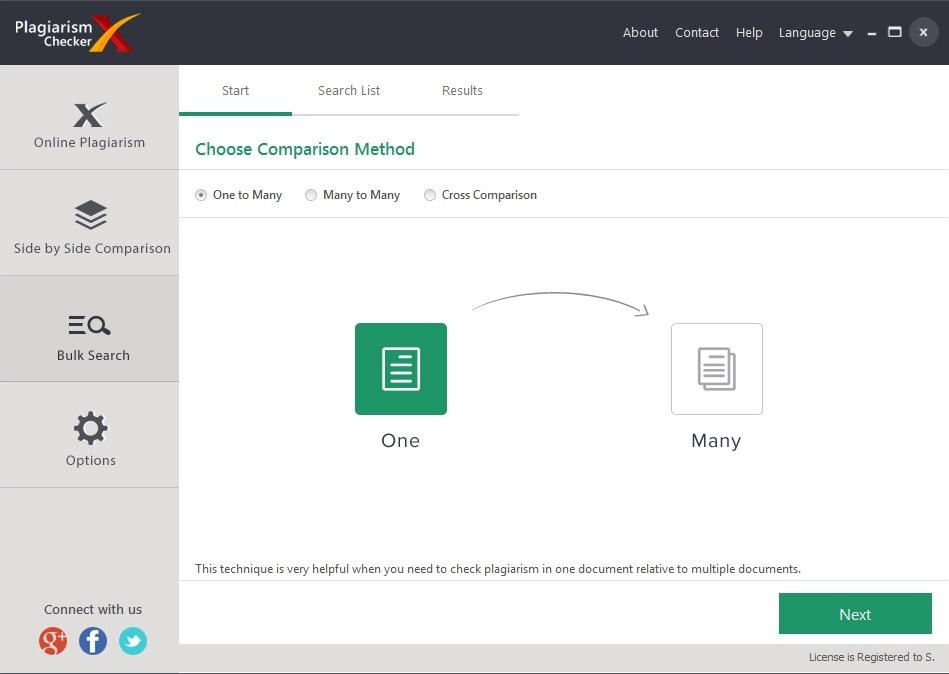Click the Connect with us label
Viewport: 949px width, 674px height.
coord(93,609)
